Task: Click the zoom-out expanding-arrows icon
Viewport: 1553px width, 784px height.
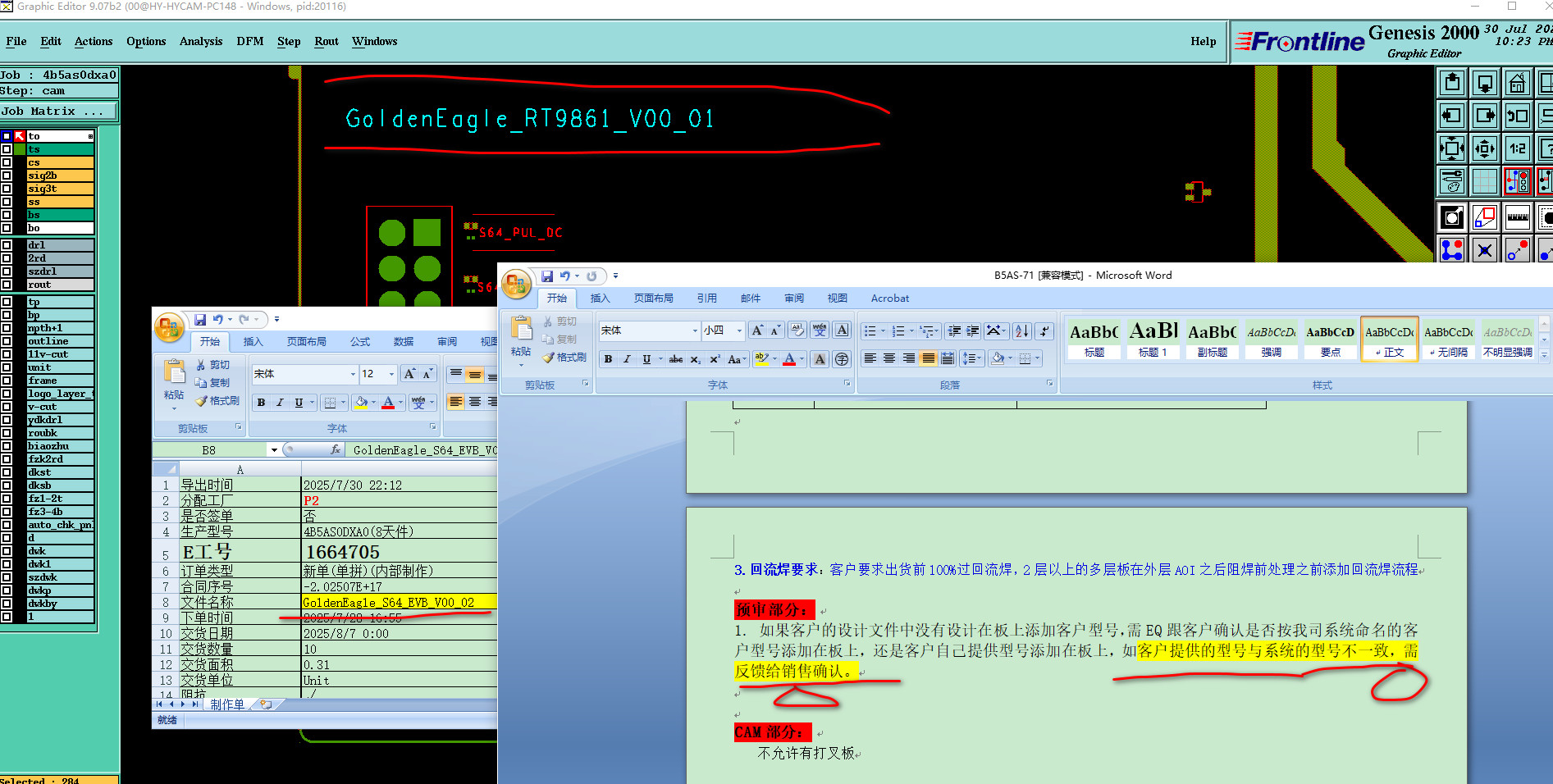Action: [1485, 148]
